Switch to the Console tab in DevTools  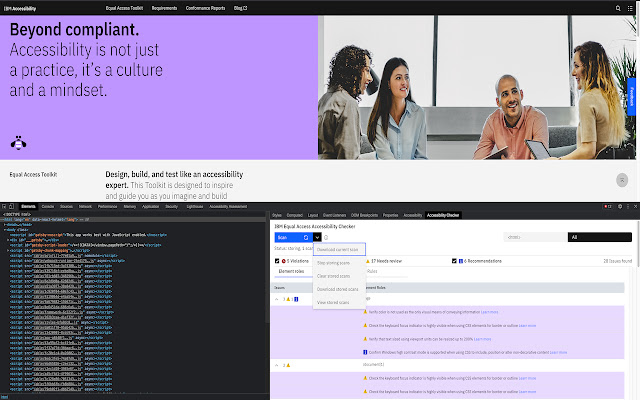[x=48, y=207]
